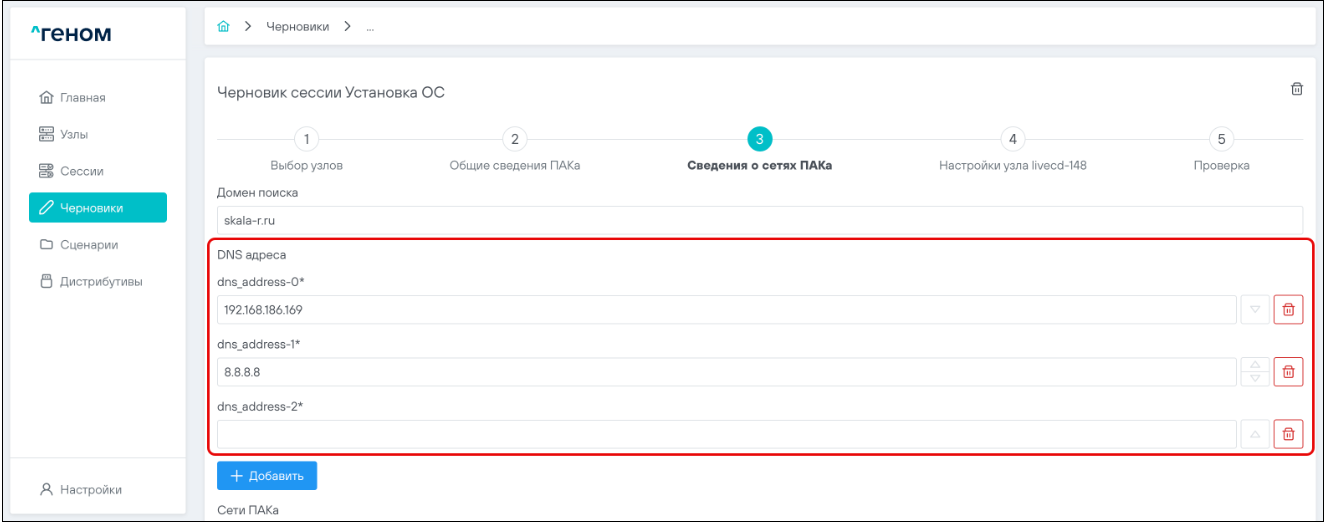Click Черновики breadcrumb link
1324x523 pixels.
pyautogui.click(x=297, y=26)
